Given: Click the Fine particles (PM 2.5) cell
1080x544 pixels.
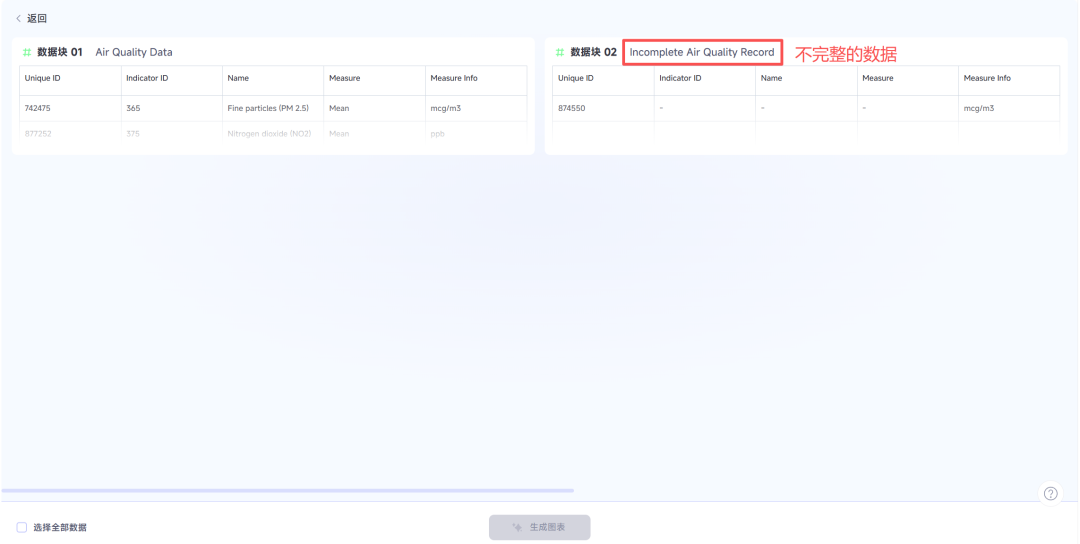Looking at the screenshot, I should 269,108.
